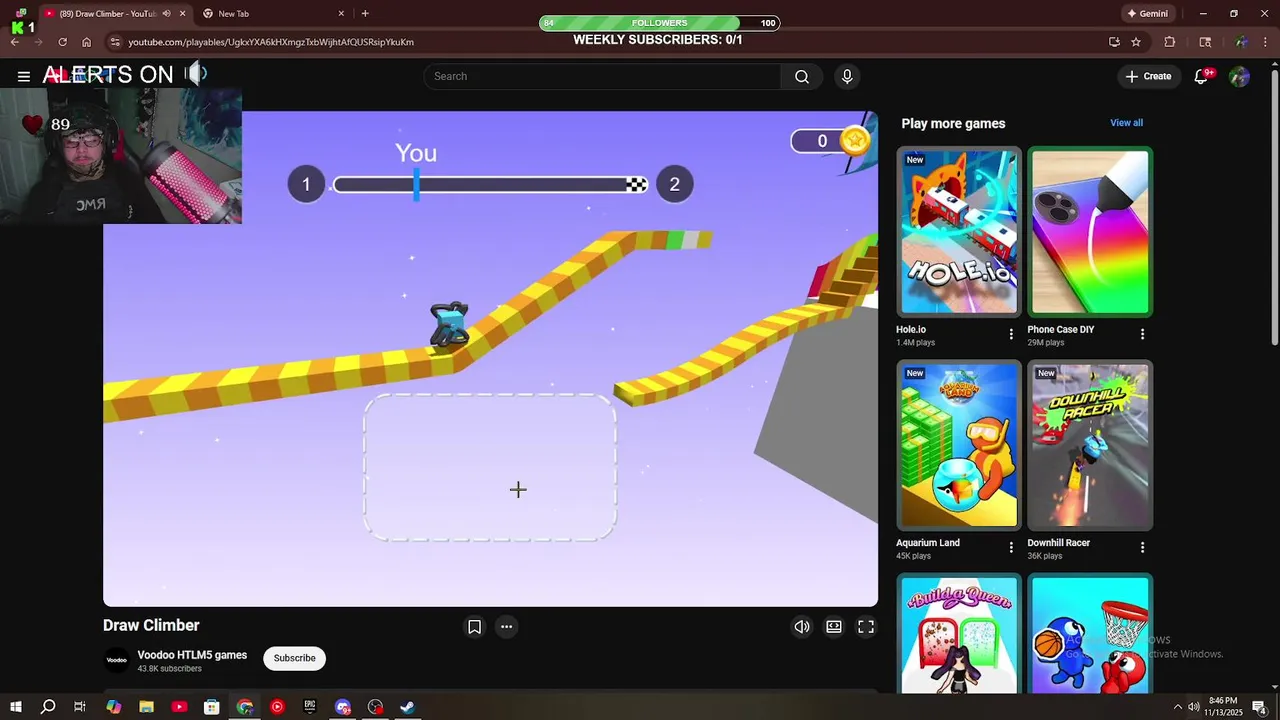Open Steam from the taskbar
1280x720 pixels.
(x=408, y=707)
